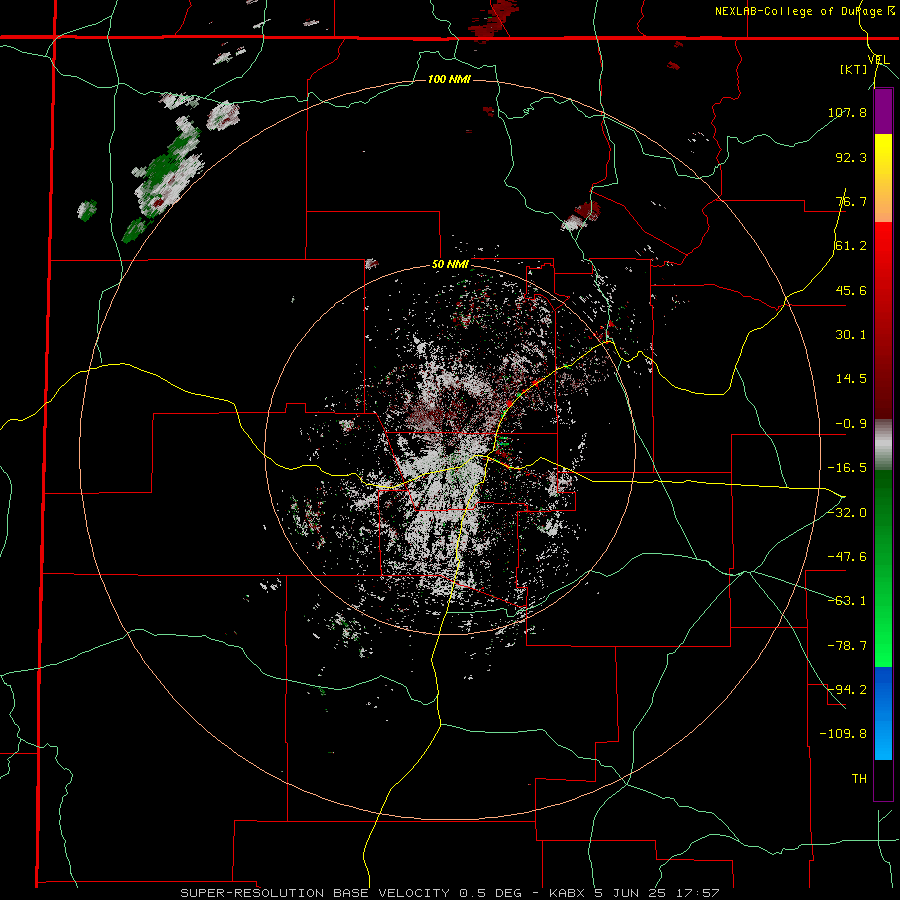Click the purple segment of the color bar
This screenshot has height=900, width=900.
coord(883,111)
